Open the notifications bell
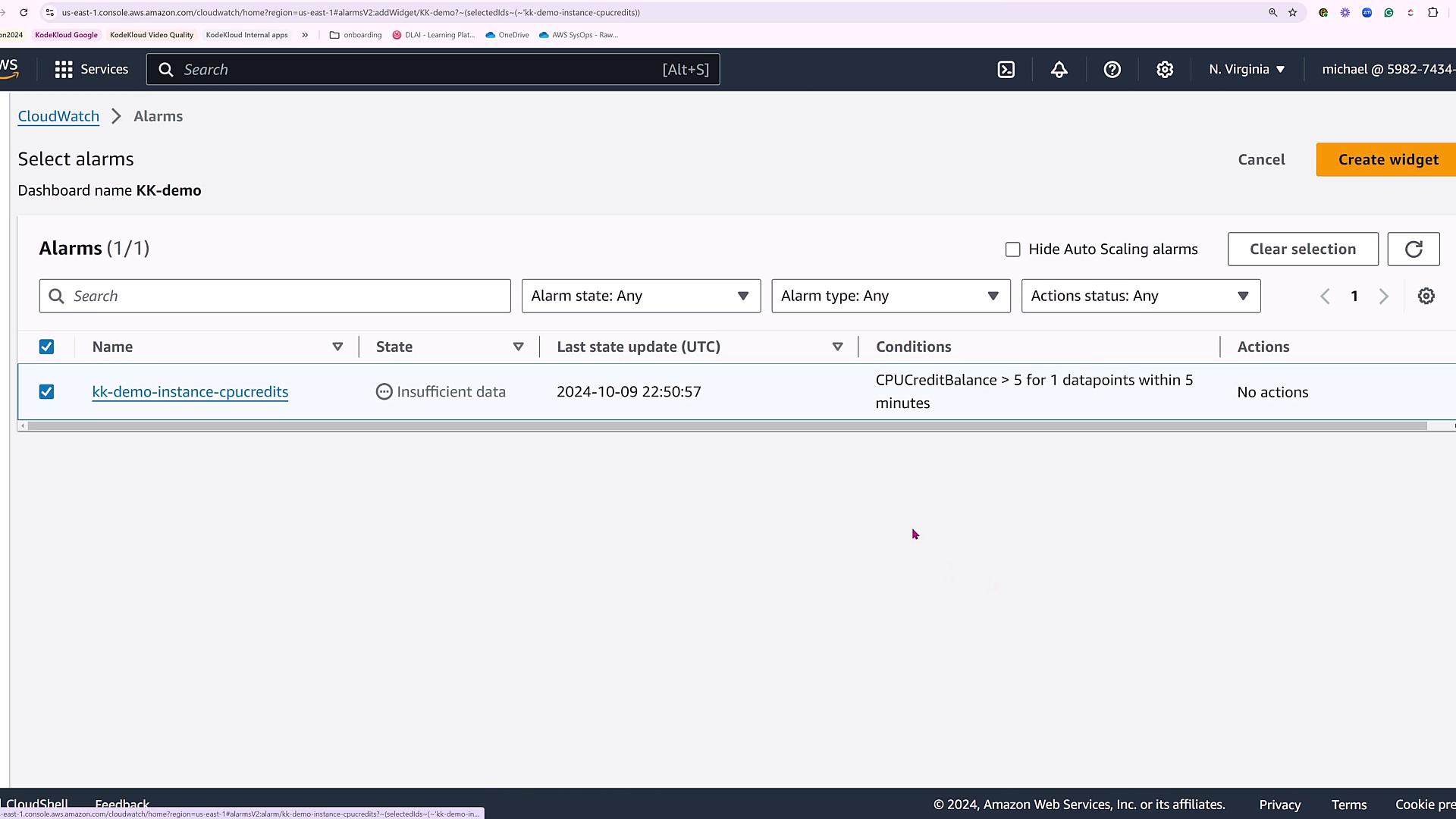The width and height of the screenshot is (1456, 819). point(1059,70)
